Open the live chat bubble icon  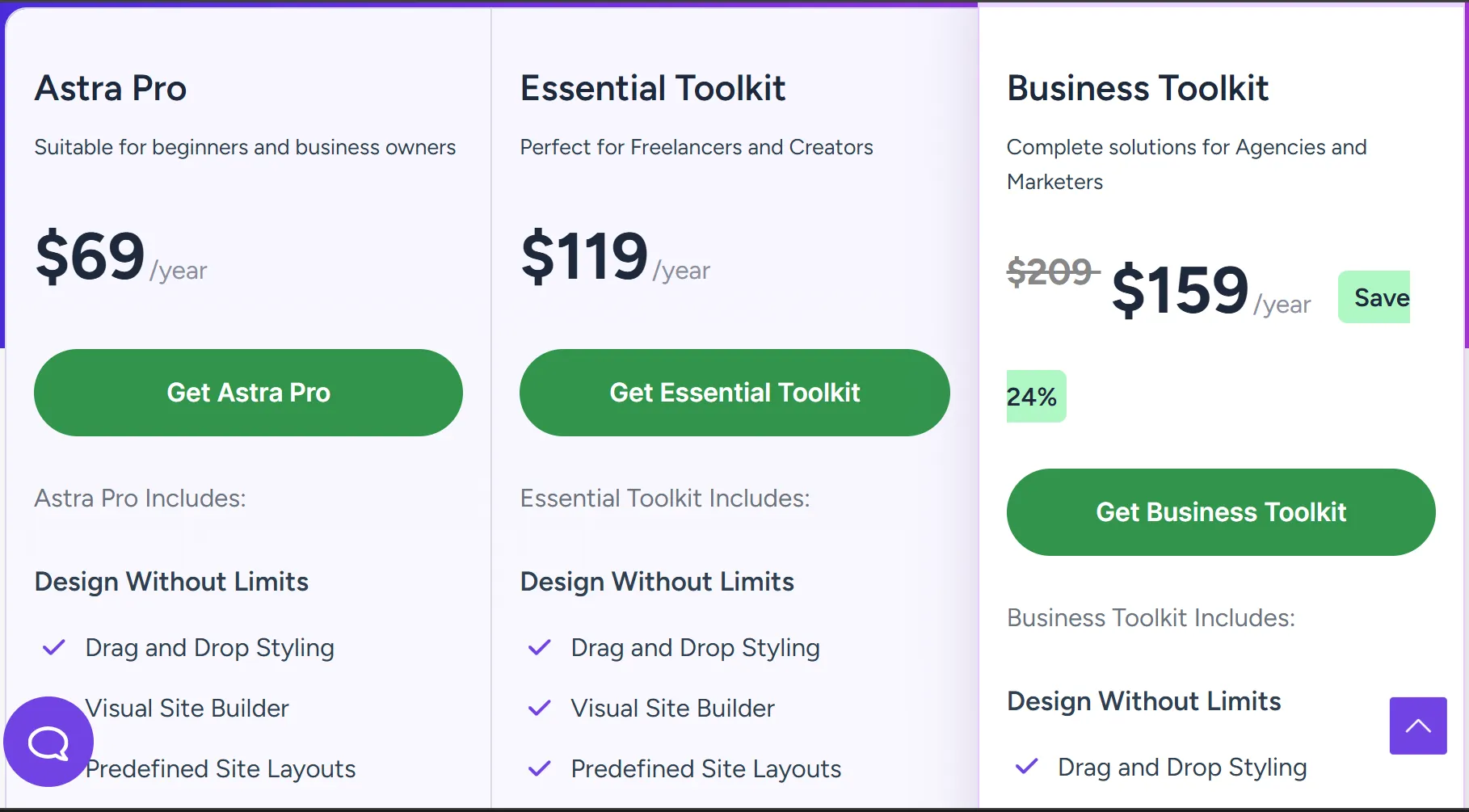(48, 742)
